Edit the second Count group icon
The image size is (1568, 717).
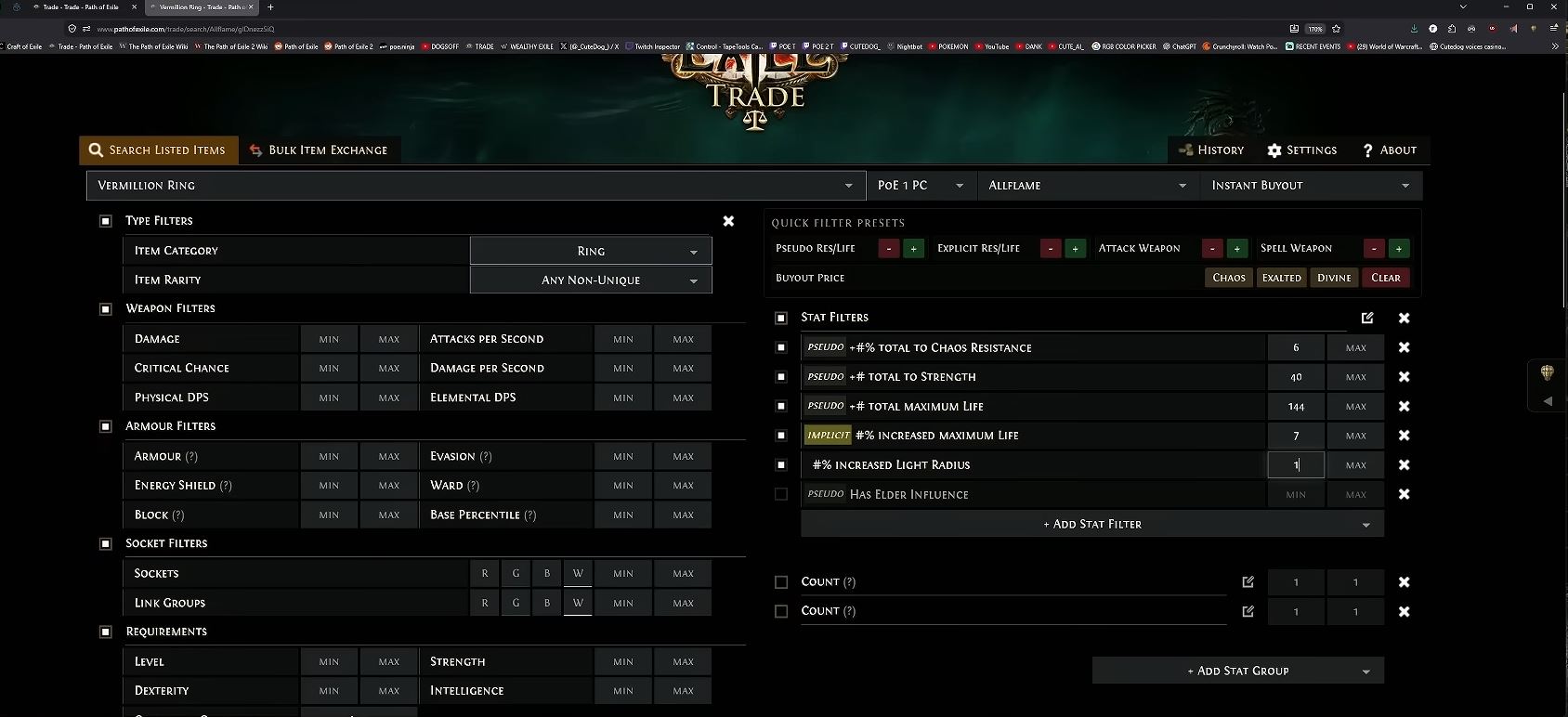1248,611
